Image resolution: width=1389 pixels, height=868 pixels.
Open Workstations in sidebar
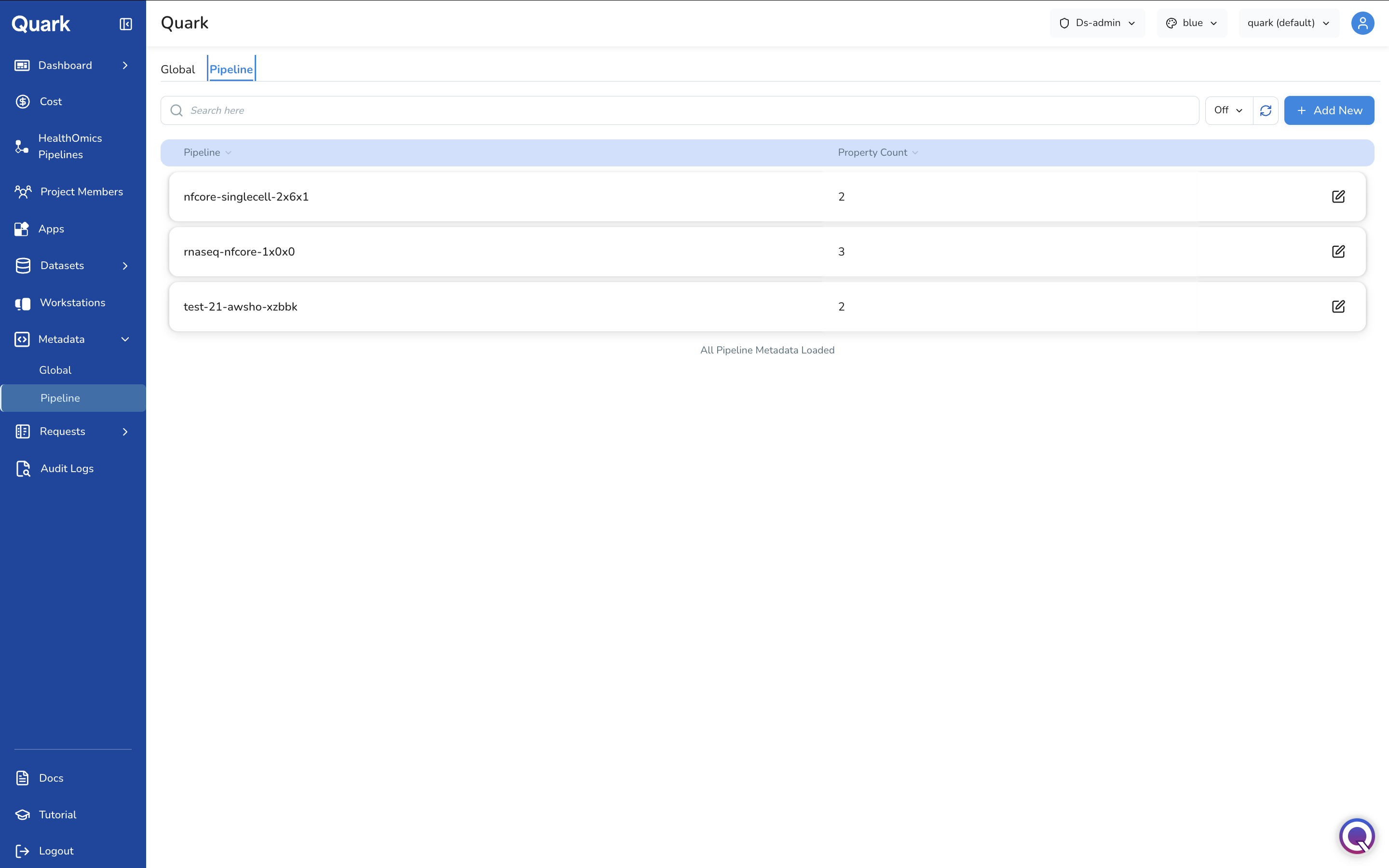point(72,302)
